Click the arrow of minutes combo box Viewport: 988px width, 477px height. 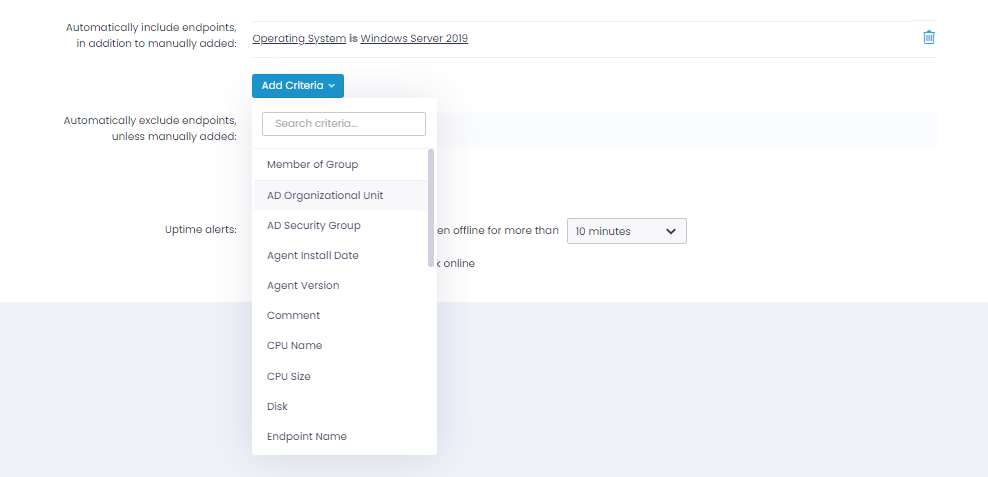(x=671, y=231)
